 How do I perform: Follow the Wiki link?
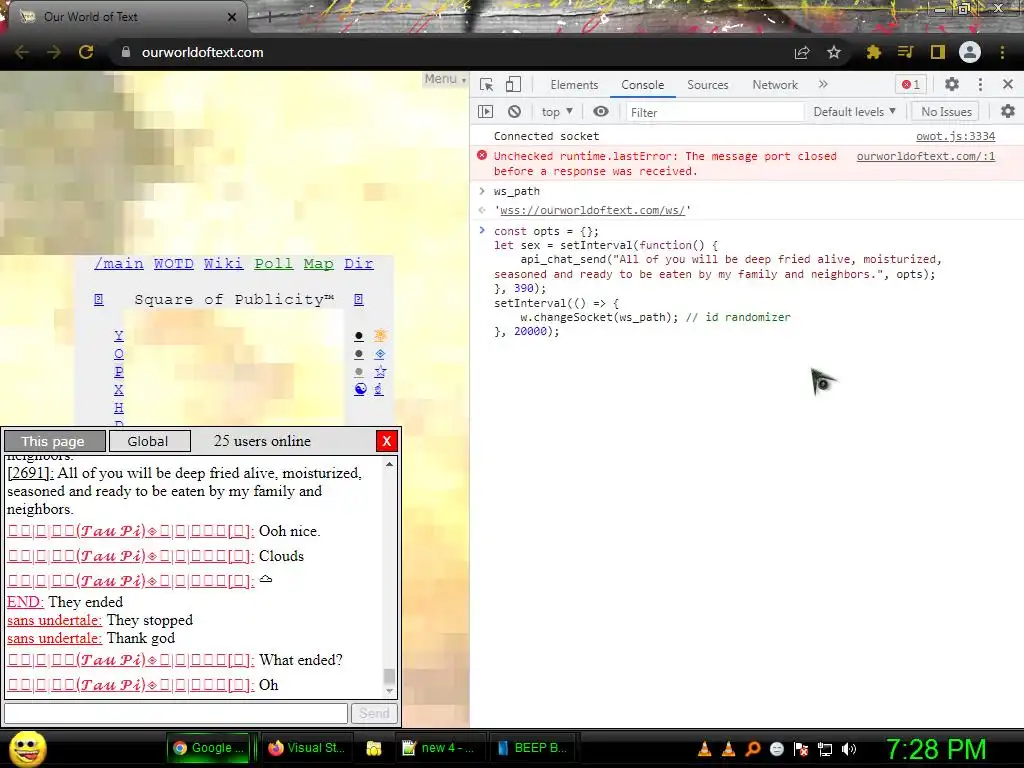(x=223, y=263)
